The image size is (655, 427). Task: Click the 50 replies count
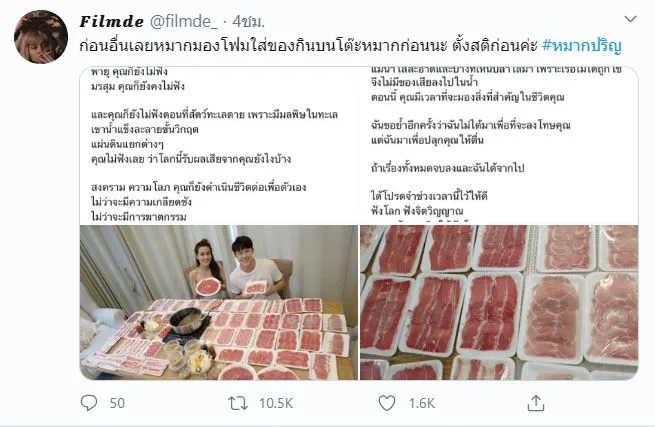click(117, 403)
